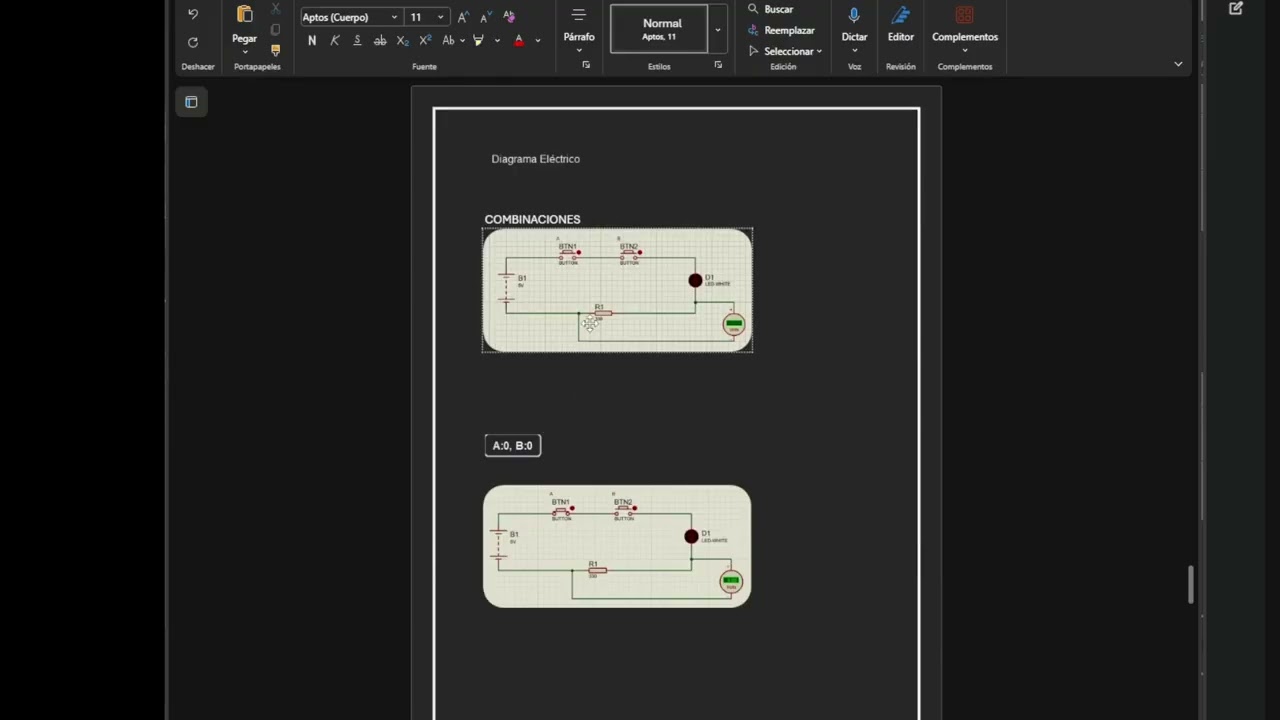Select the first circuit diagram image
The width and height of the screenshot is (1280, 720).
[617, 290]
